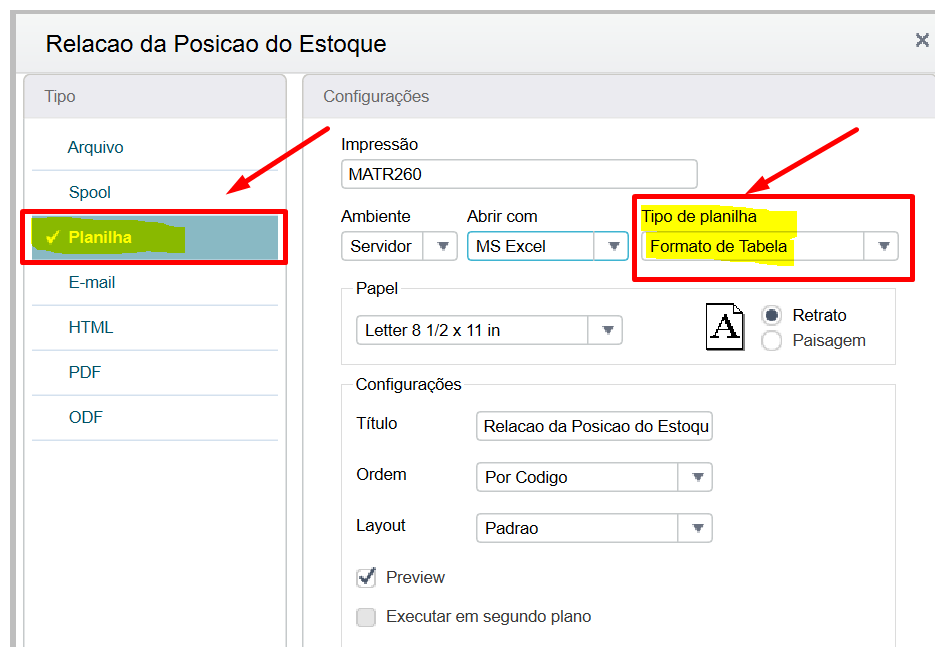The height and width of the screenshot is (654, 941).
Task: Expand the Abrir com MS Excel dropdown
Action: [x=613, y=246]
